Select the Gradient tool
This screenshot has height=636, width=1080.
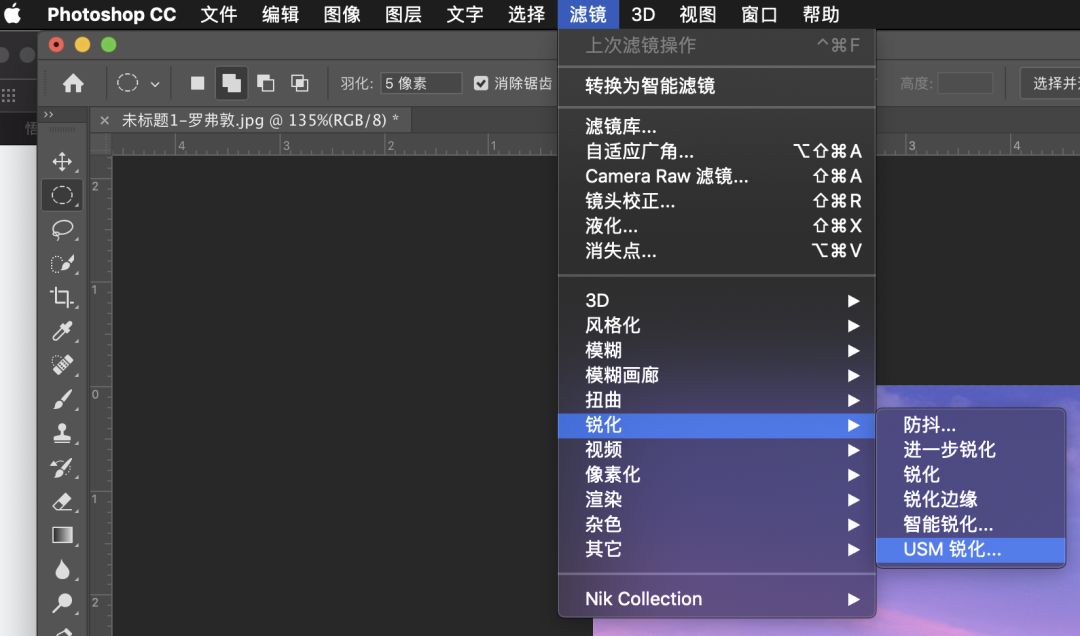point(62,535)
